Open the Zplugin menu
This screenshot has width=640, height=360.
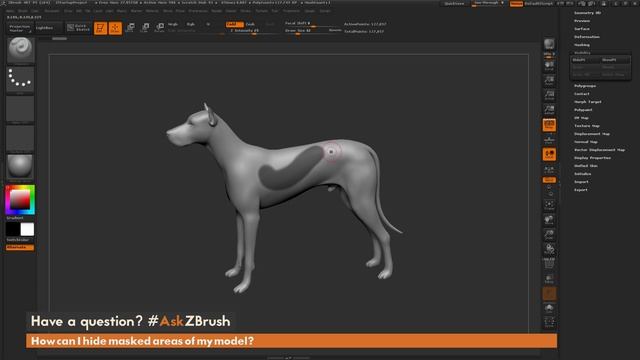[x=310, y=11]
